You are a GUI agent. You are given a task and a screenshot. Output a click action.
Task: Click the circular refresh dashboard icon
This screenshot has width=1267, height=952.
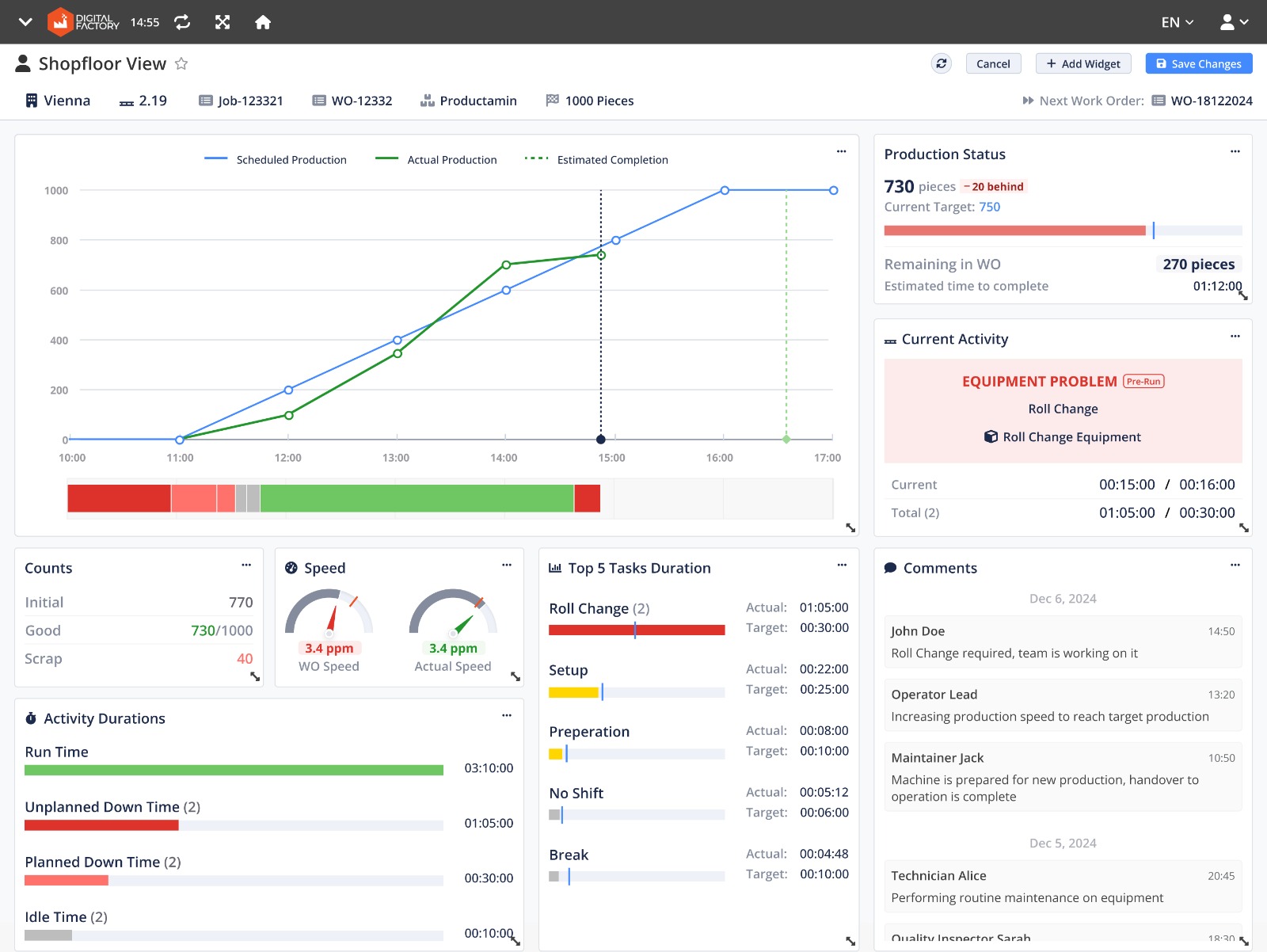941,64
